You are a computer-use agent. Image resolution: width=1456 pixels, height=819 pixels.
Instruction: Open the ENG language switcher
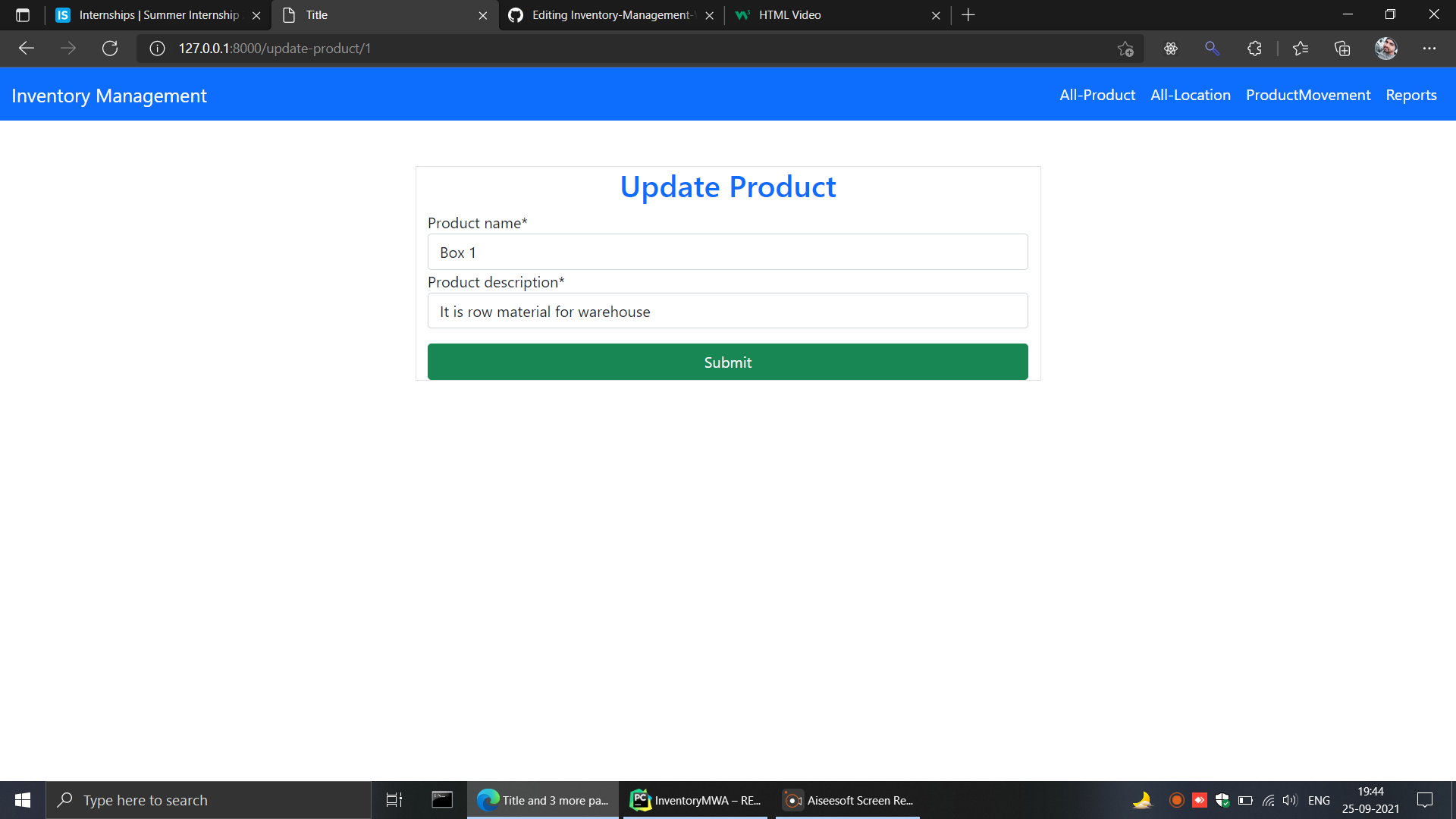point(1319,800)
